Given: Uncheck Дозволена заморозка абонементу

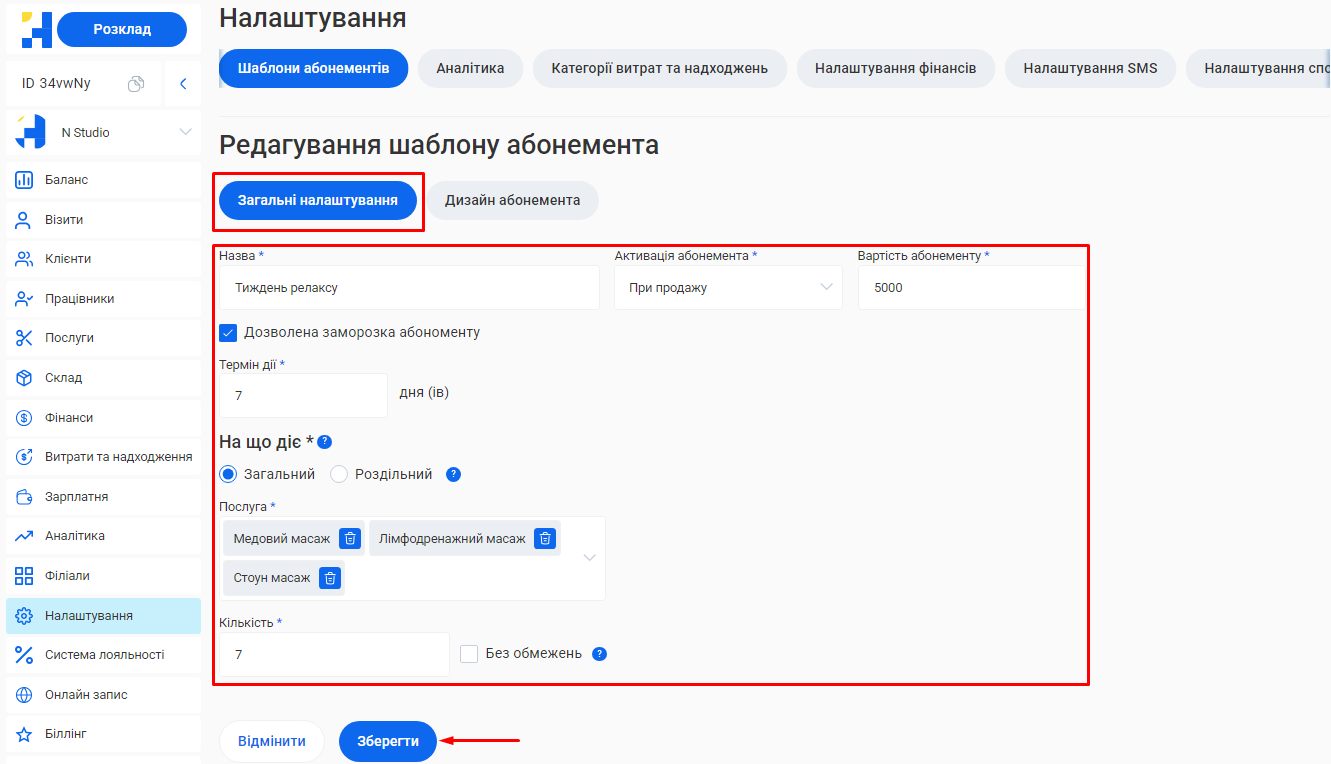Looking at the screenshot, I should pos(228,335).
